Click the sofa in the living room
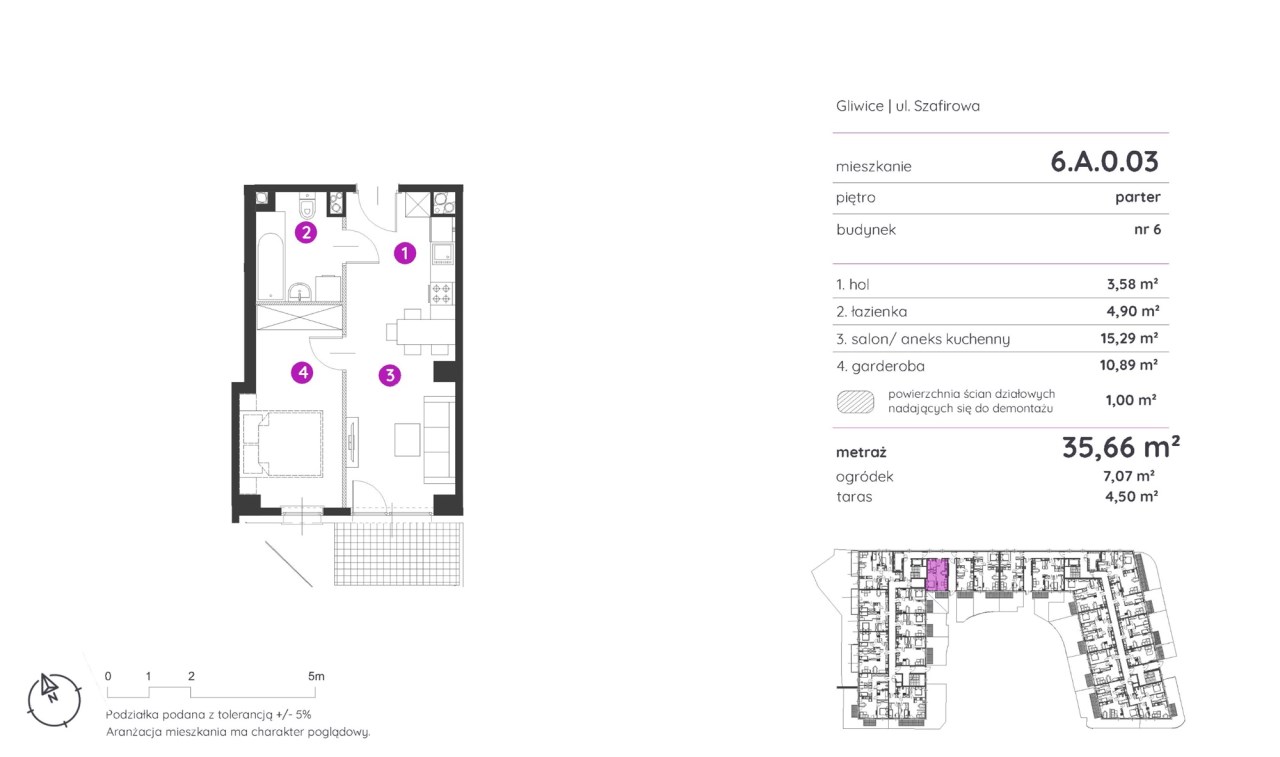Screen dimensions: 1280x757 [x=439, y=437]
